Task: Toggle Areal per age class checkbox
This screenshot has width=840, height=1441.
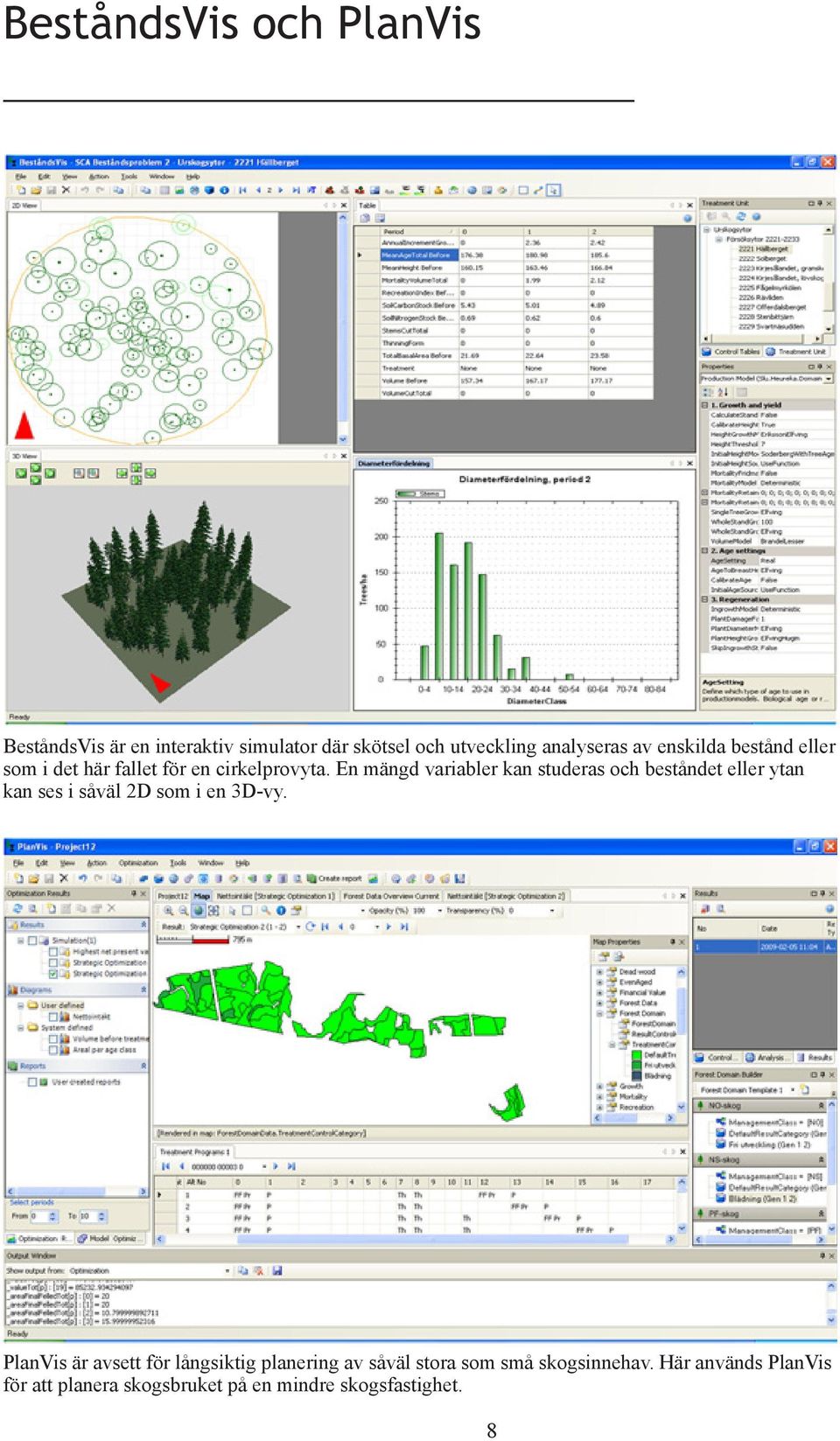Action: click(54, 1050)
